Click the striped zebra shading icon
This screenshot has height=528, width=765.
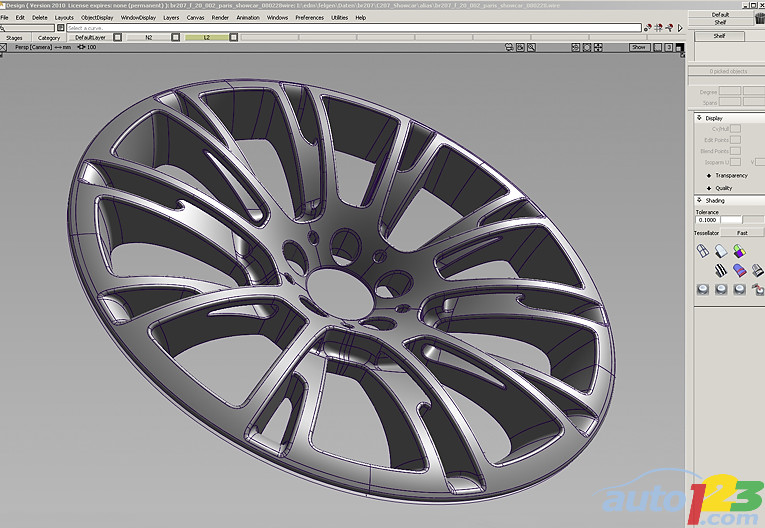click(720, 270)
